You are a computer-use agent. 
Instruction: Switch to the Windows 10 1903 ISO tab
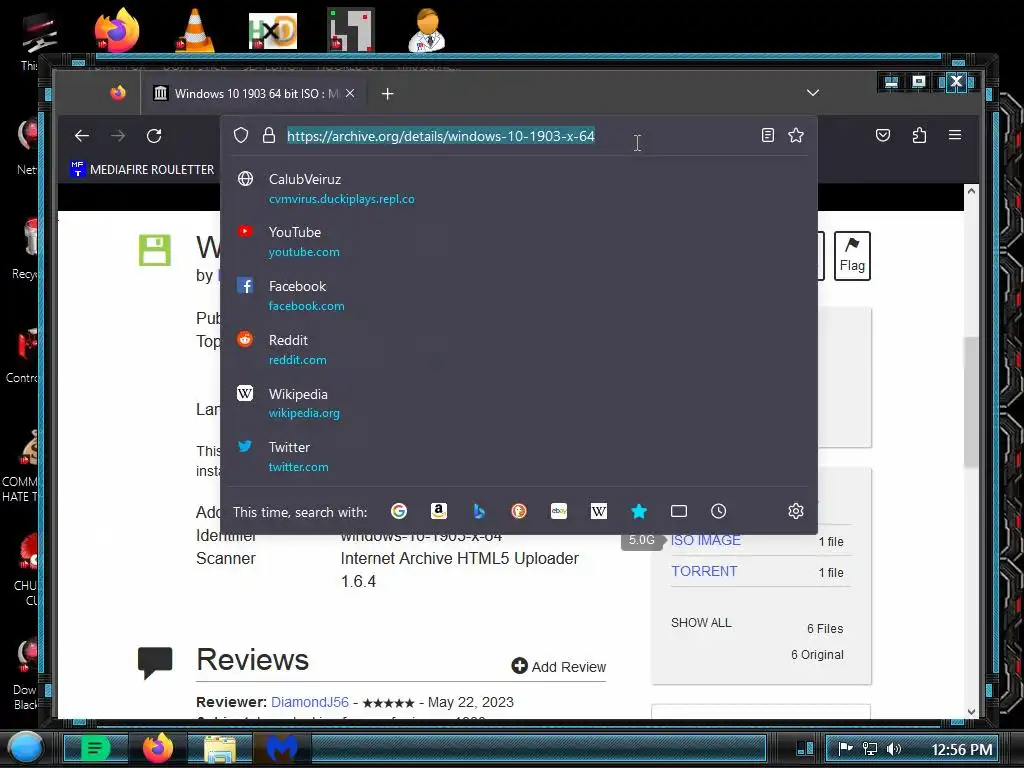(x=255, y=93)
